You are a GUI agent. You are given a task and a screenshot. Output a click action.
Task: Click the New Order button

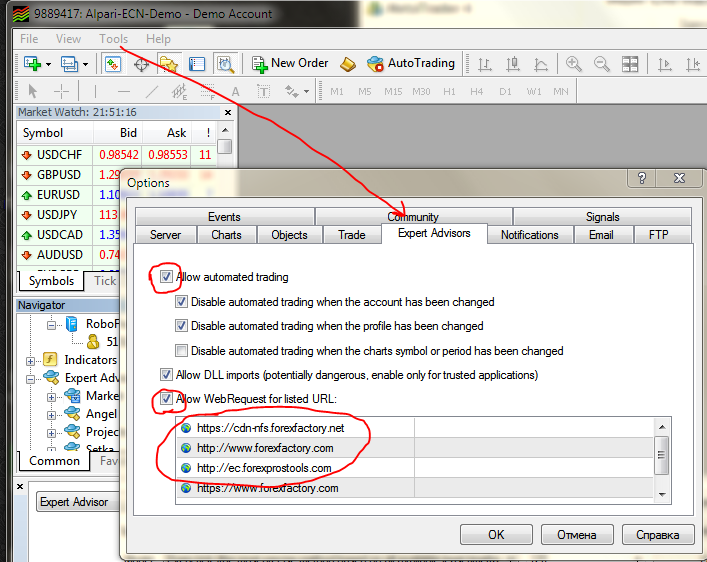click(x=290, y=64)
